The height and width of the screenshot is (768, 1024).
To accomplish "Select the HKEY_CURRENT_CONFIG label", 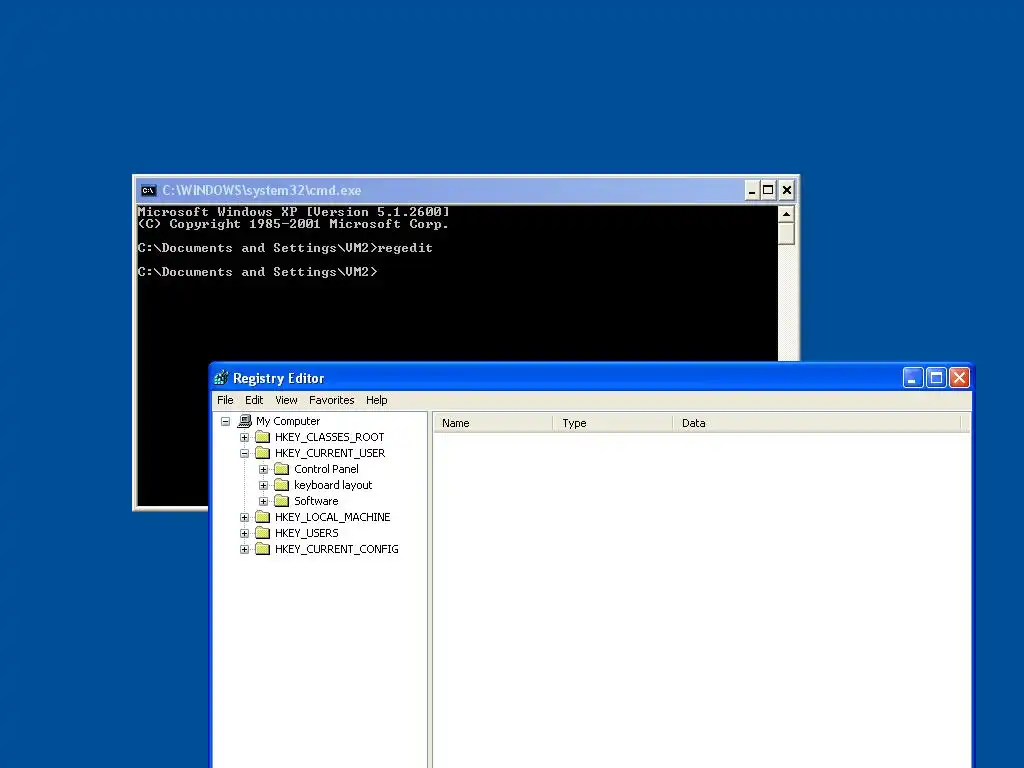I will 336,549.
